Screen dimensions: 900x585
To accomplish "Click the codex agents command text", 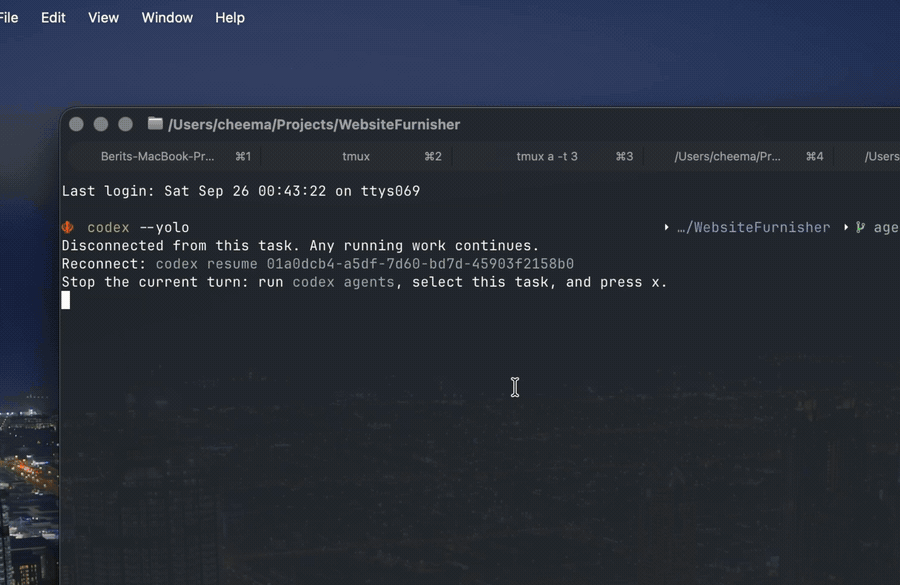I will (x=343, y=282).
